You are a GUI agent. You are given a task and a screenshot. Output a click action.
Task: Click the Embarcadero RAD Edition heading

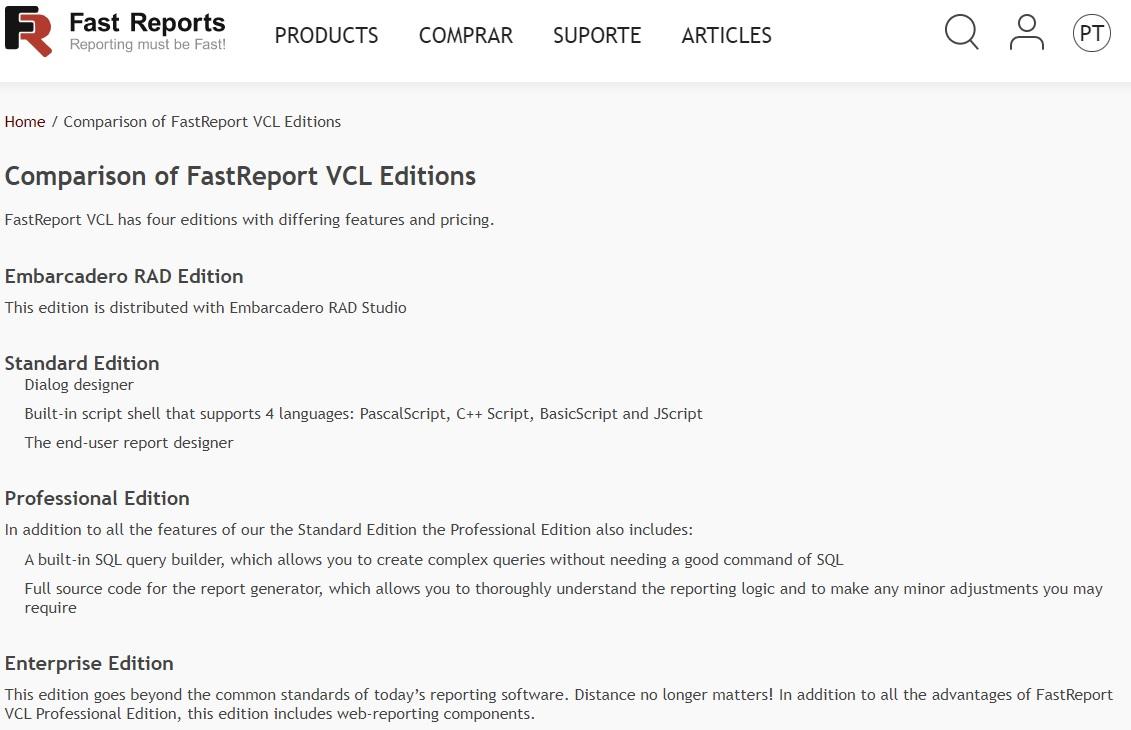click(124, 276)
